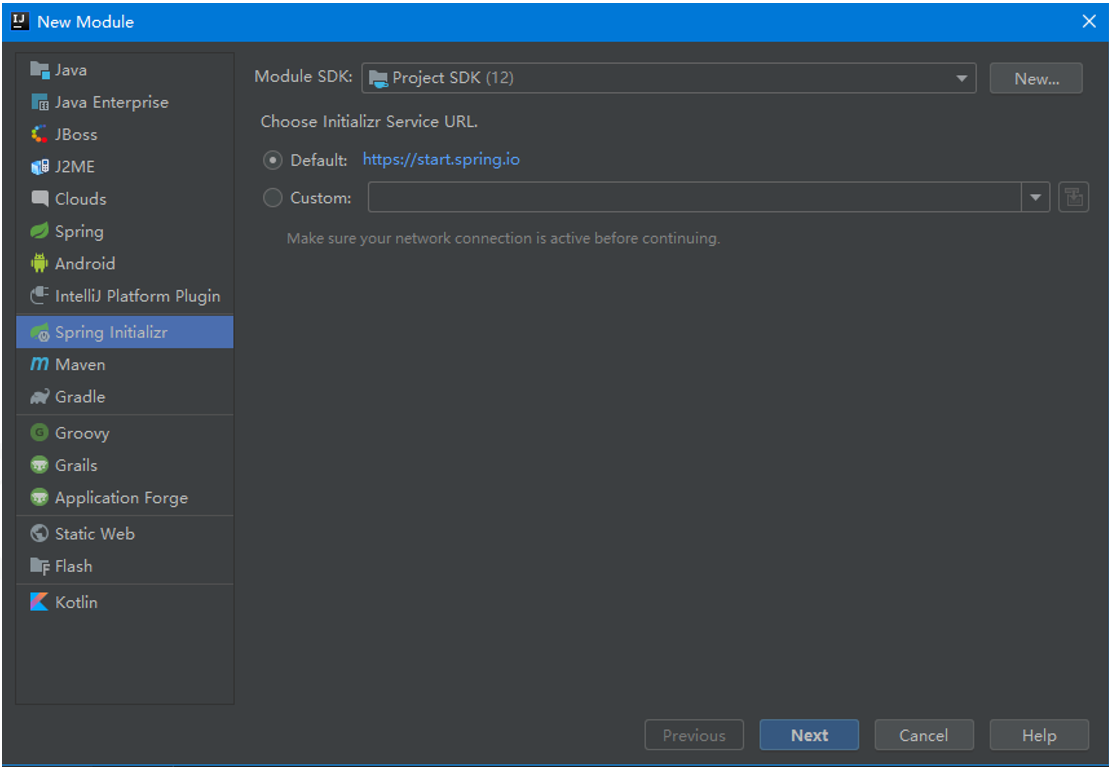Click the New... SDK button

[x=1036, y=78]
